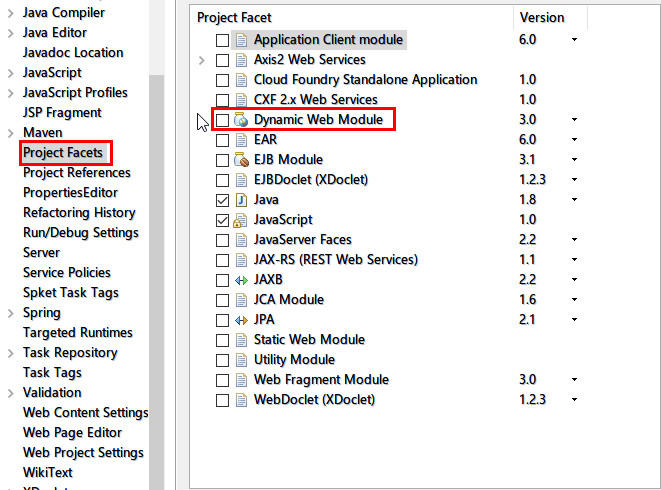Tick the JavaServer Faces checkbox

pyautogui.click(x=222, y=240)
